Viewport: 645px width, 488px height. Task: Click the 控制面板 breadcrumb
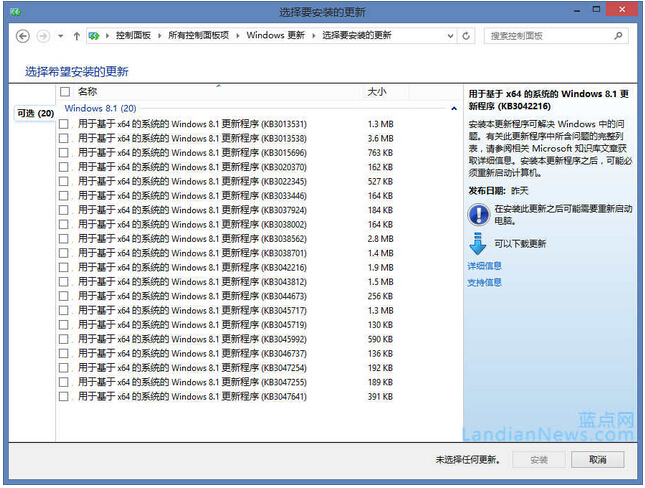click(133, 36)
